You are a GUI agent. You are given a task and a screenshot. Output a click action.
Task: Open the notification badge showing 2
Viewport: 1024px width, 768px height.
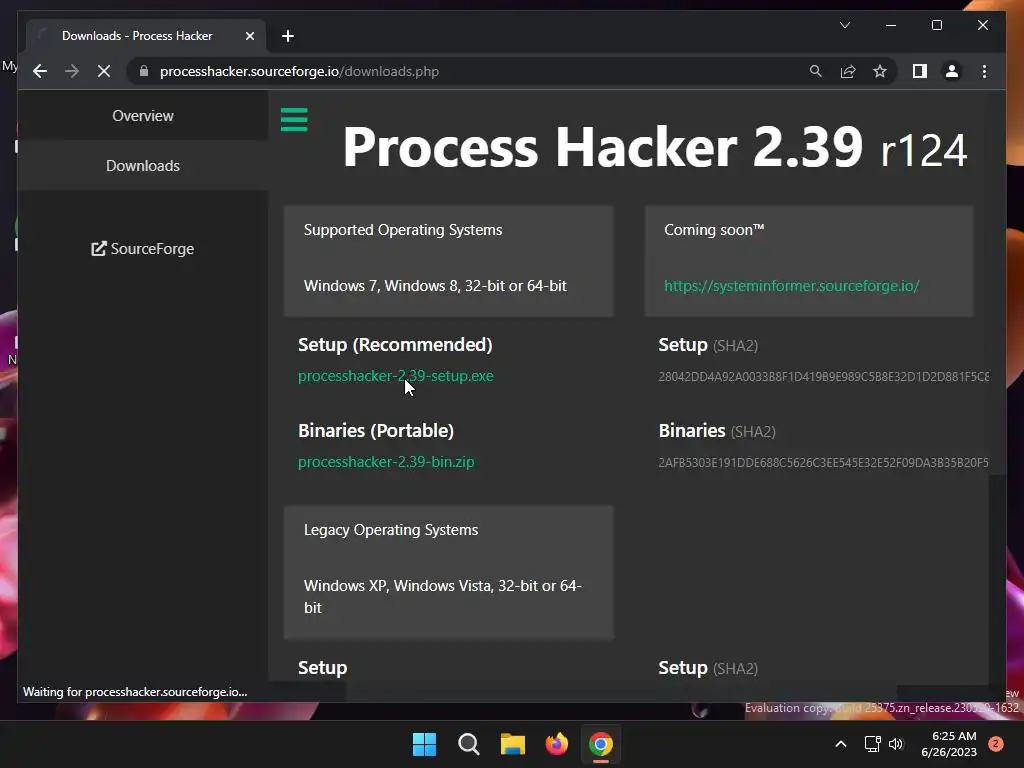[x=996, y=744]
